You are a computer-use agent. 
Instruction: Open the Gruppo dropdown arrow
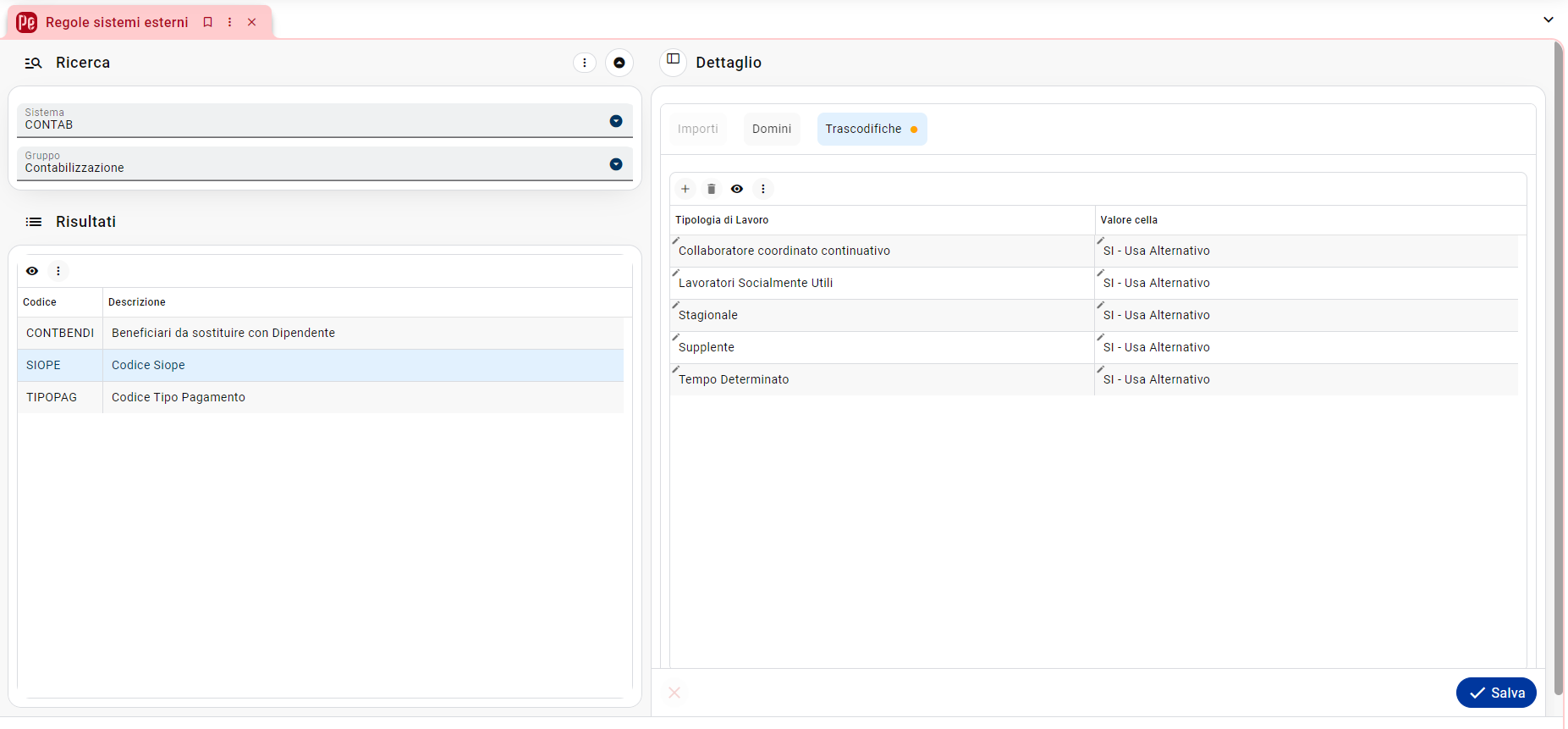pos(616,164)
